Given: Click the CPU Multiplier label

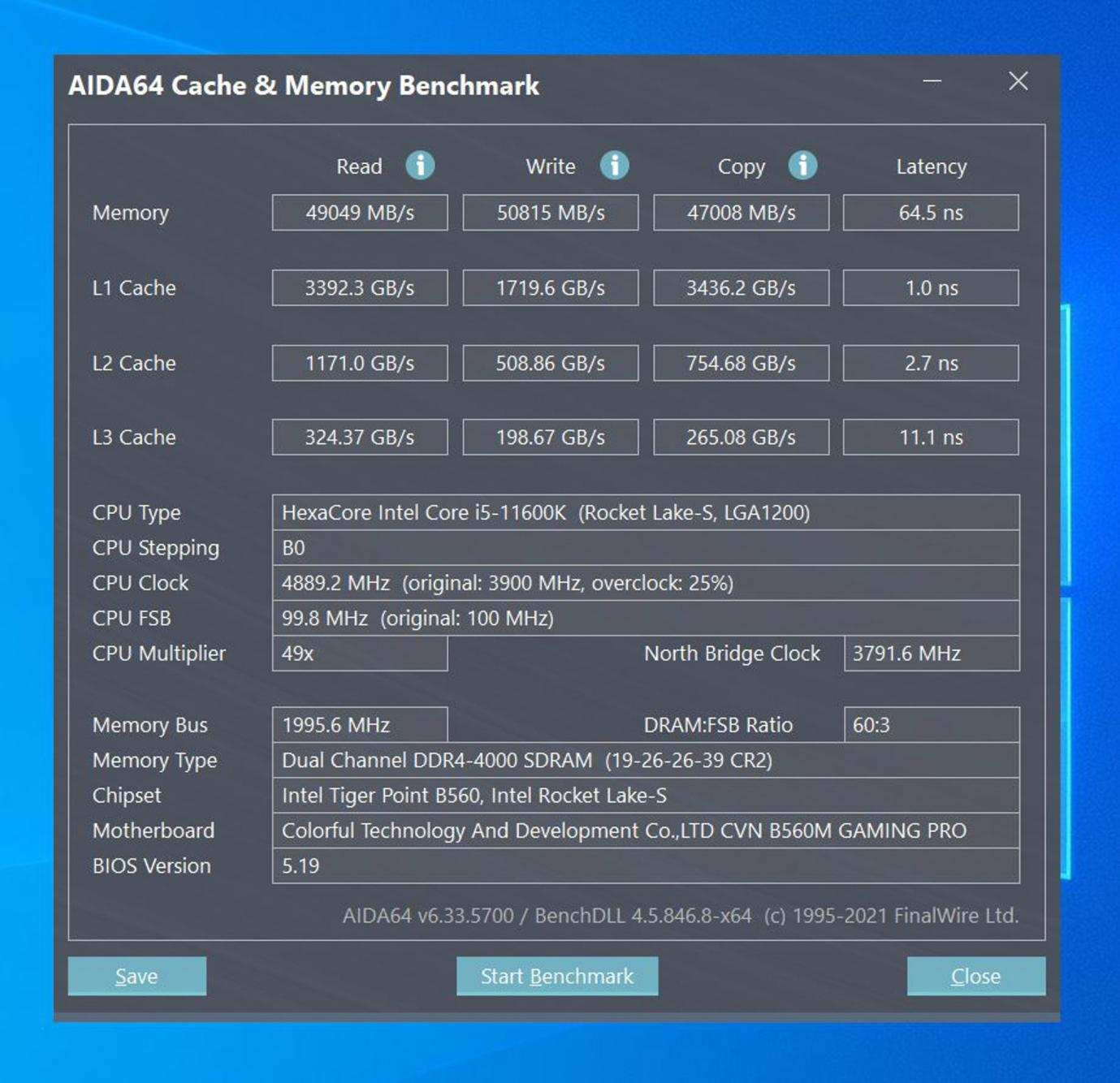Looking at the screenshot, I should click(x=159, y=654).
